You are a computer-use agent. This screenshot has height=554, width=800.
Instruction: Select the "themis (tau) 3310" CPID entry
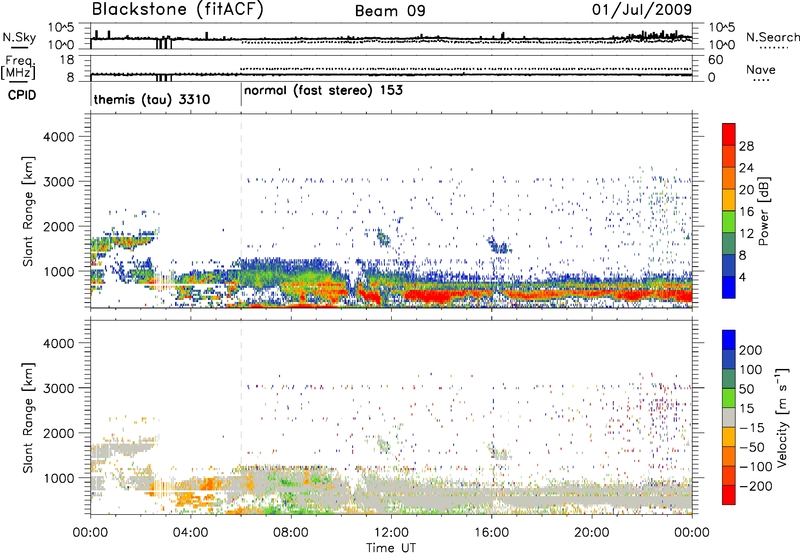(x=152, y=99)
